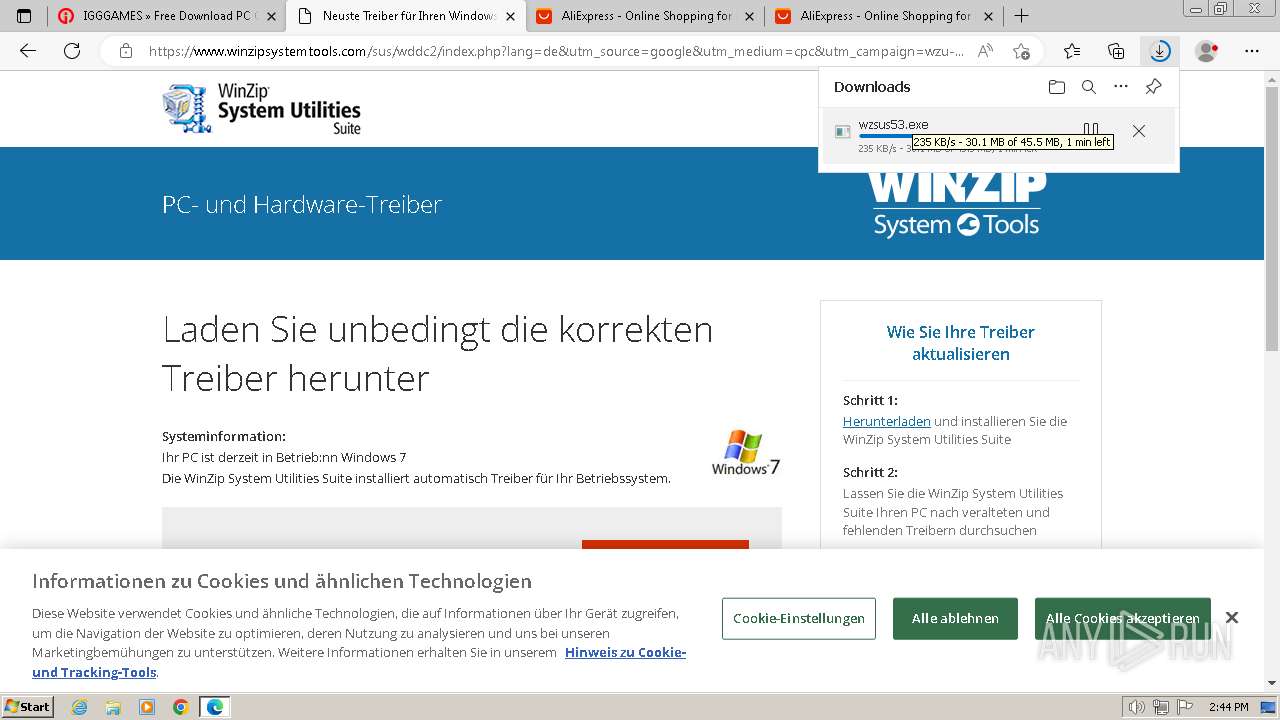Open Collections toolbar icon
Viewport: 1280px width, 720px height.
1116,51
